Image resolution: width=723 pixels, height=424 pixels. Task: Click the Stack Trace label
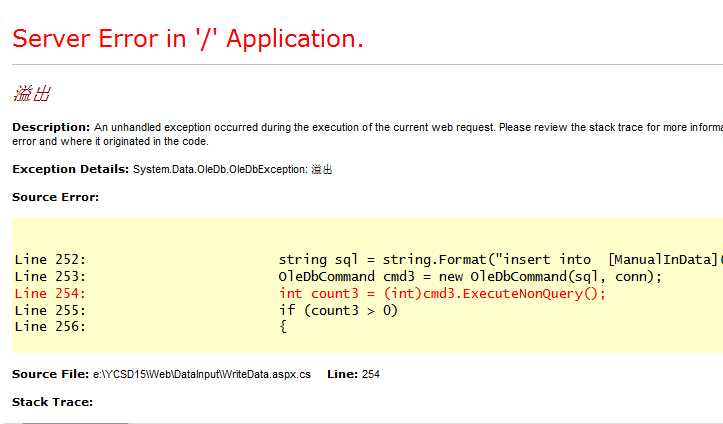(53, 402)
